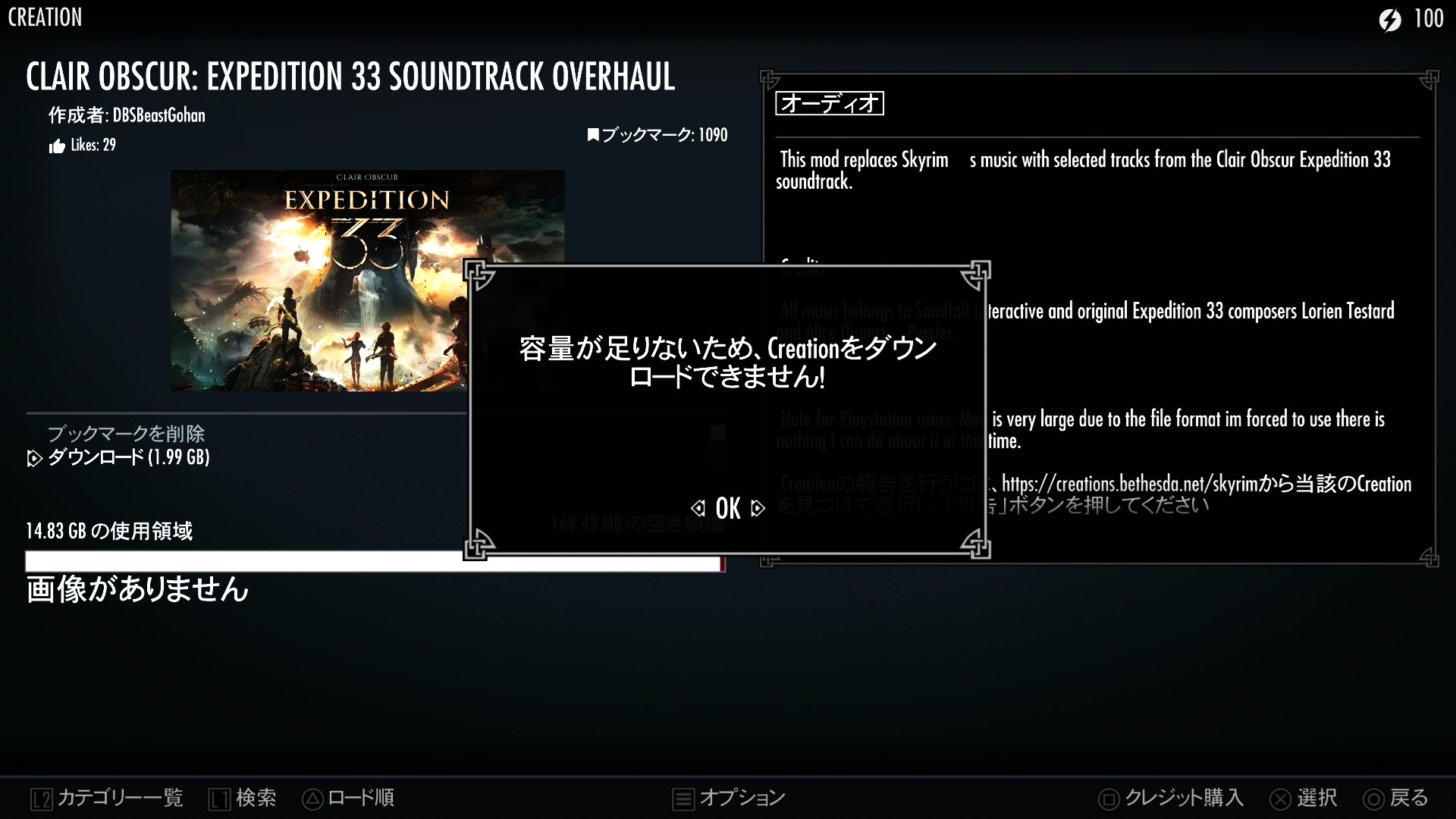Click the Likes: 29 count
1456x819 pixels.
[x=93, y=146]
